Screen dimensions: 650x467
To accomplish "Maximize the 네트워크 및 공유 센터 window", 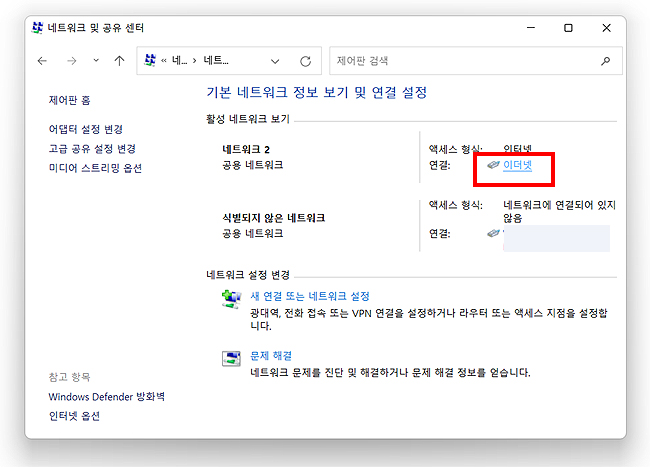I will 568,28.
